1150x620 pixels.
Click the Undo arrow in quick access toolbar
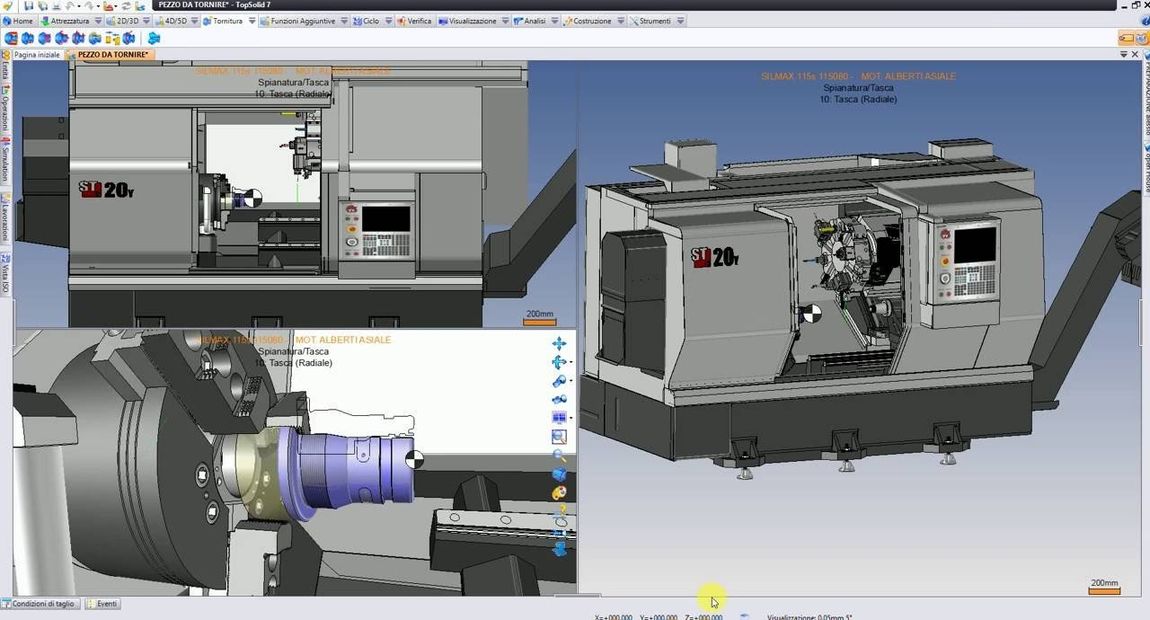coord(71,6)
